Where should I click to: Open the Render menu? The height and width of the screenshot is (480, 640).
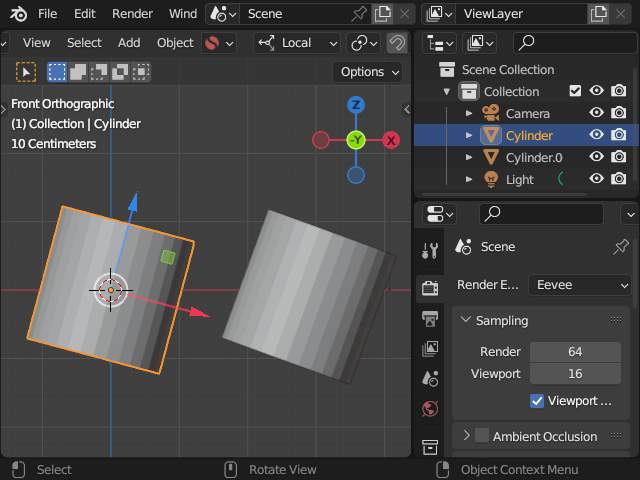132,14
